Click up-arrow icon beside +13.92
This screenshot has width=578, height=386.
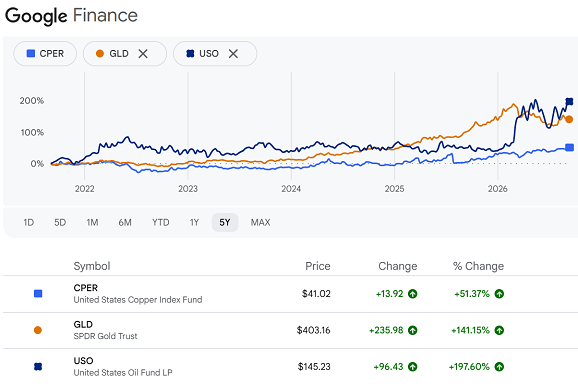(412, 294)
